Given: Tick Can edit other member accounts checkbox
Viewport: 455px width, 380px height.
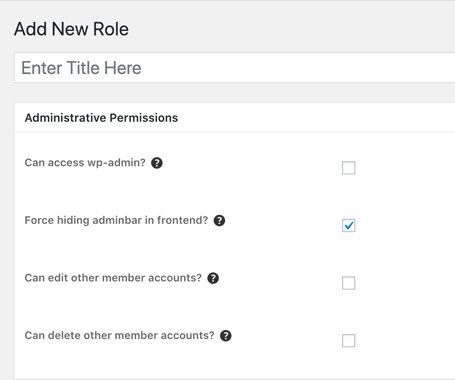Looking at the screenshot, I should [348, 283].
